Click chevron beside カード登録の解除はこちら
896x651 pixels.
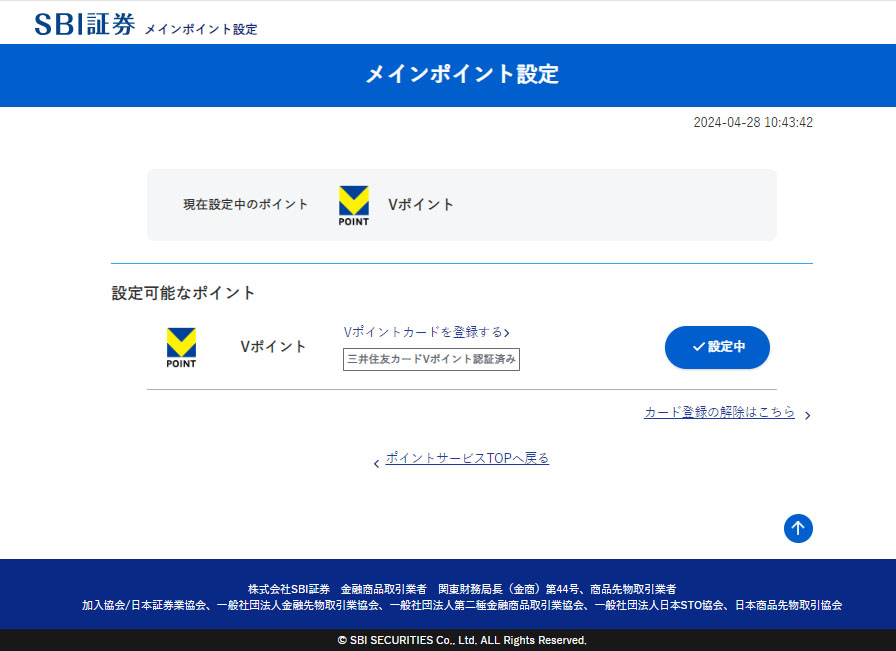click(x=807, y=415)
